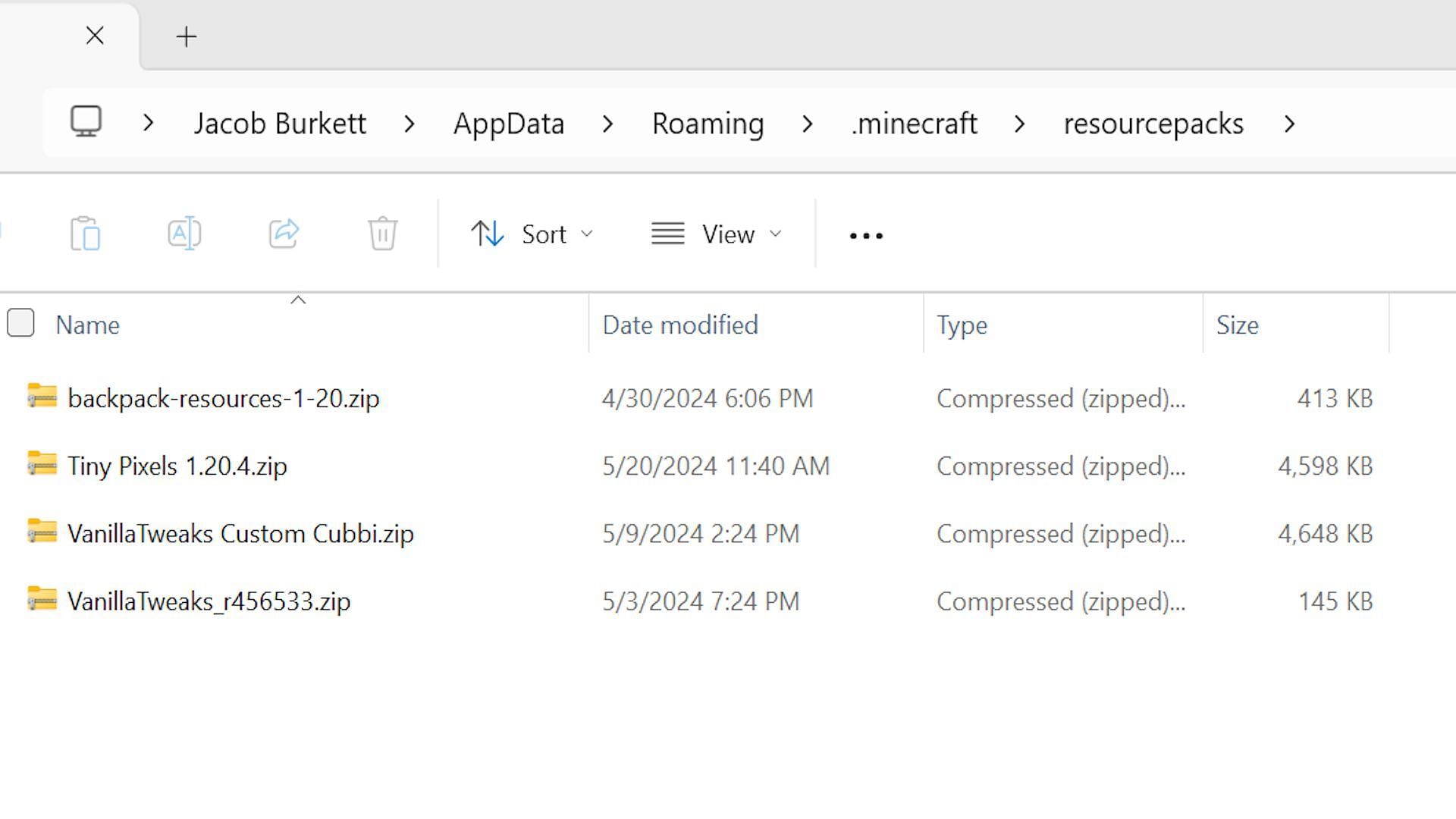Click the This PC monitor icon in address bar
Image resolution: width=1456 pixels, height=819 pixels.
click(86, 121)
